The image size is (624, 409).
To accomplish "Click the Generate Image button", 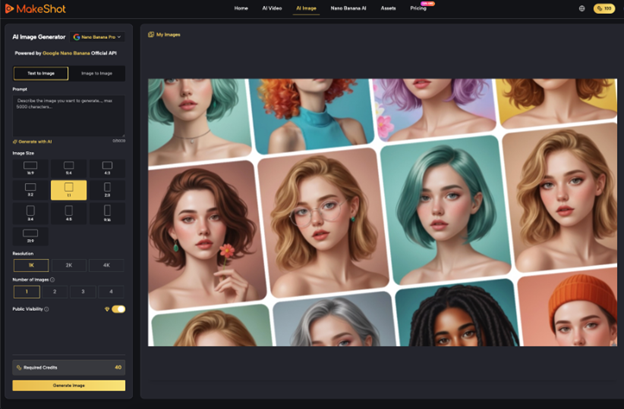I will [x=69, y=386].
